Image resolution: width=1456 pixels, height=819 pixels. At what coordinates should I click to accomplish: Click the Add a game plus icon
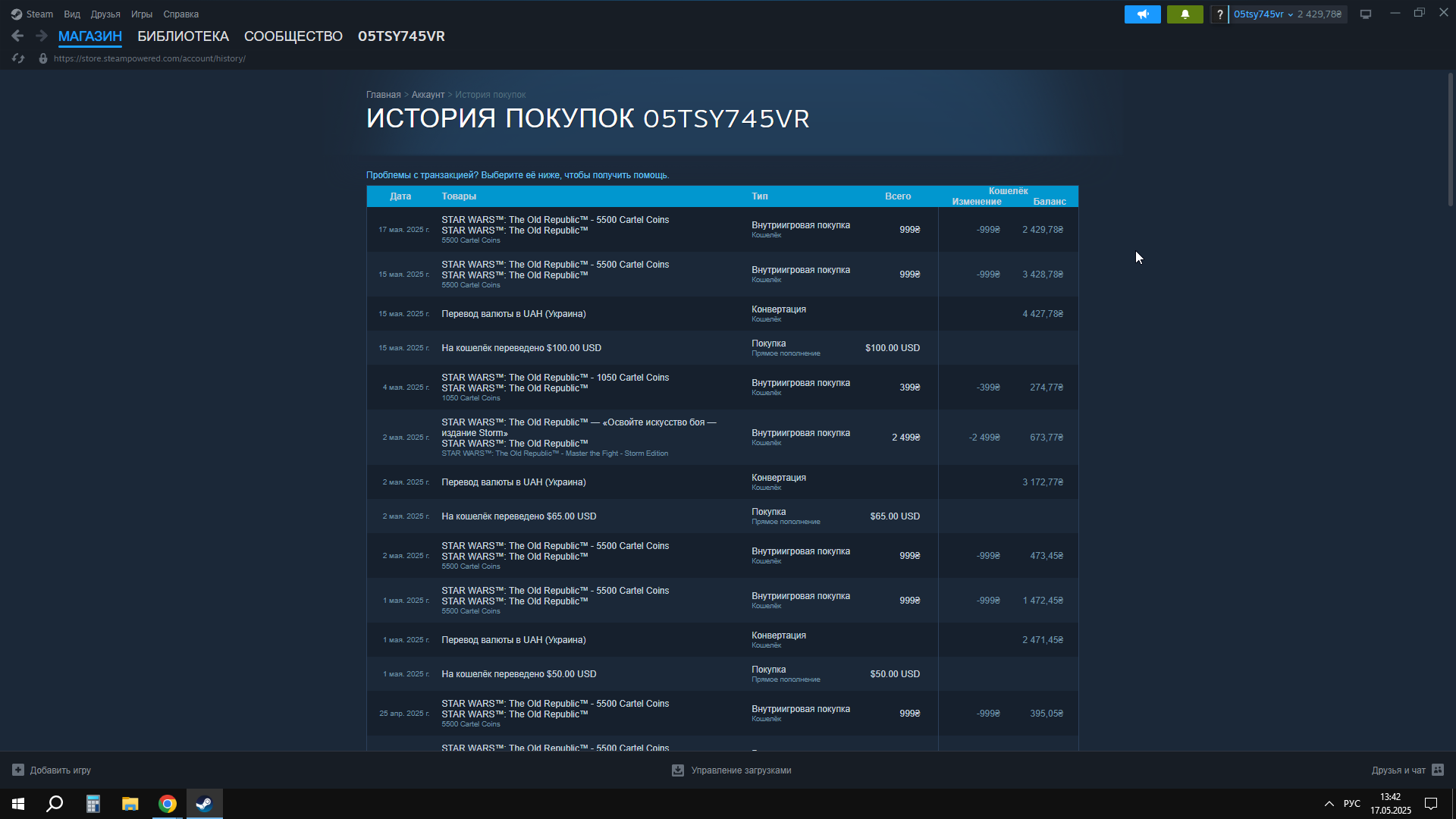pyautogui.click(x=18, y=770)
